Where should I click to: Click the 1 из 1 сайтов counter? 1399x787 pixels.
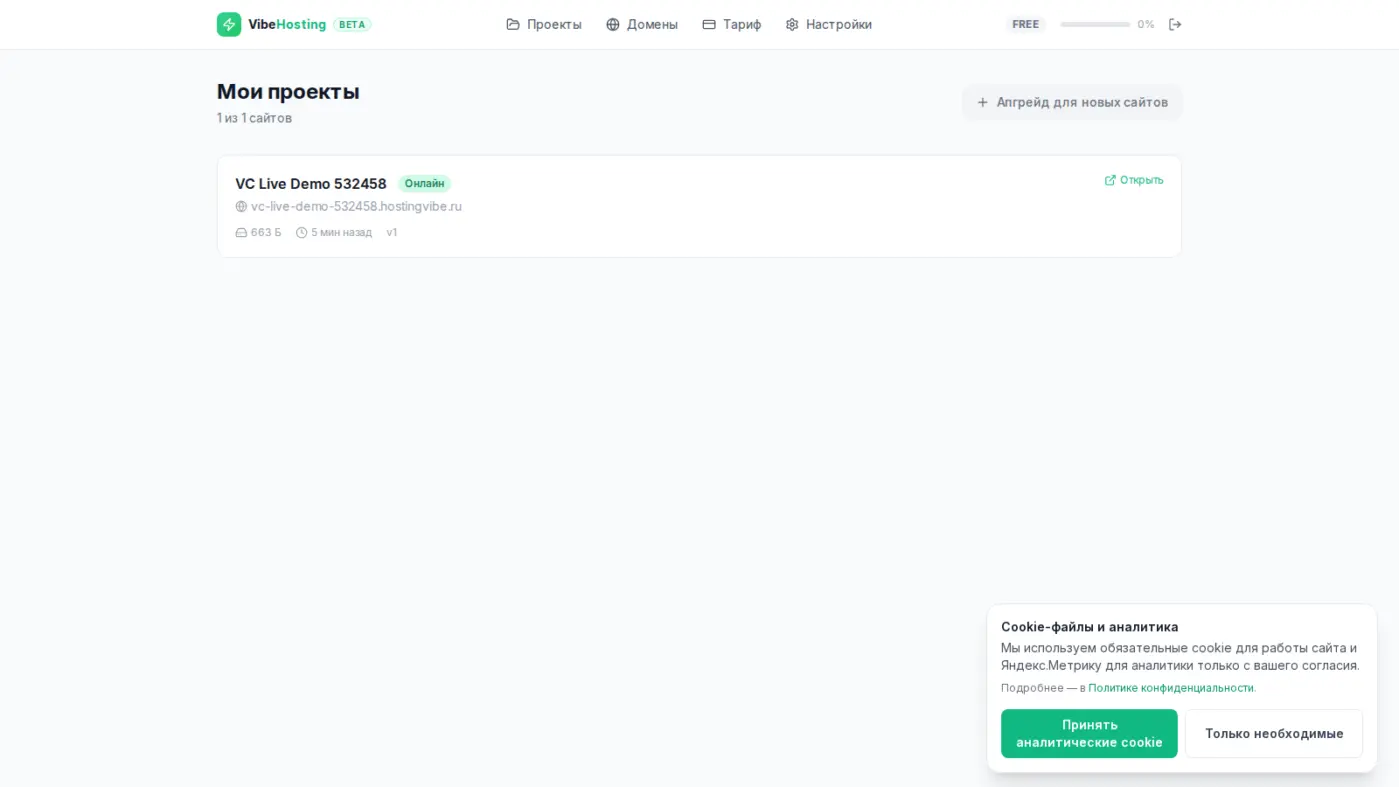tap(254, 118)
